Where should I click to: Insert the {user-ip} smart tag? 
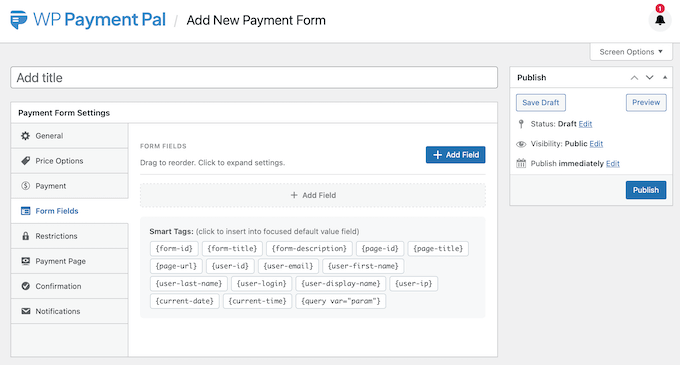click(x=413, y=284)
